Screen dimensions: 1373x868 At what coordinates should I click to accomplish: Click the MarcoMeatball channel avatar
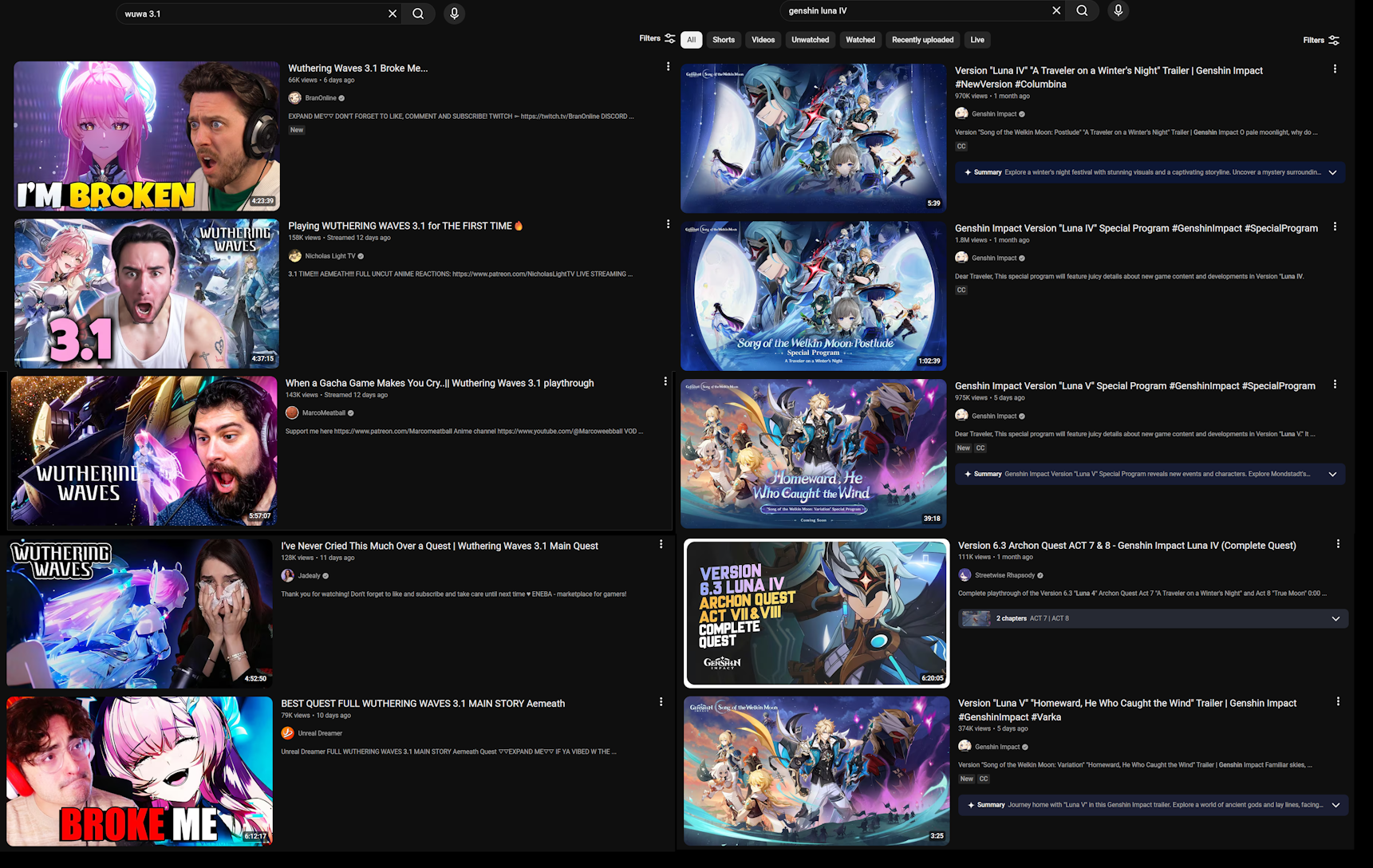292,413
